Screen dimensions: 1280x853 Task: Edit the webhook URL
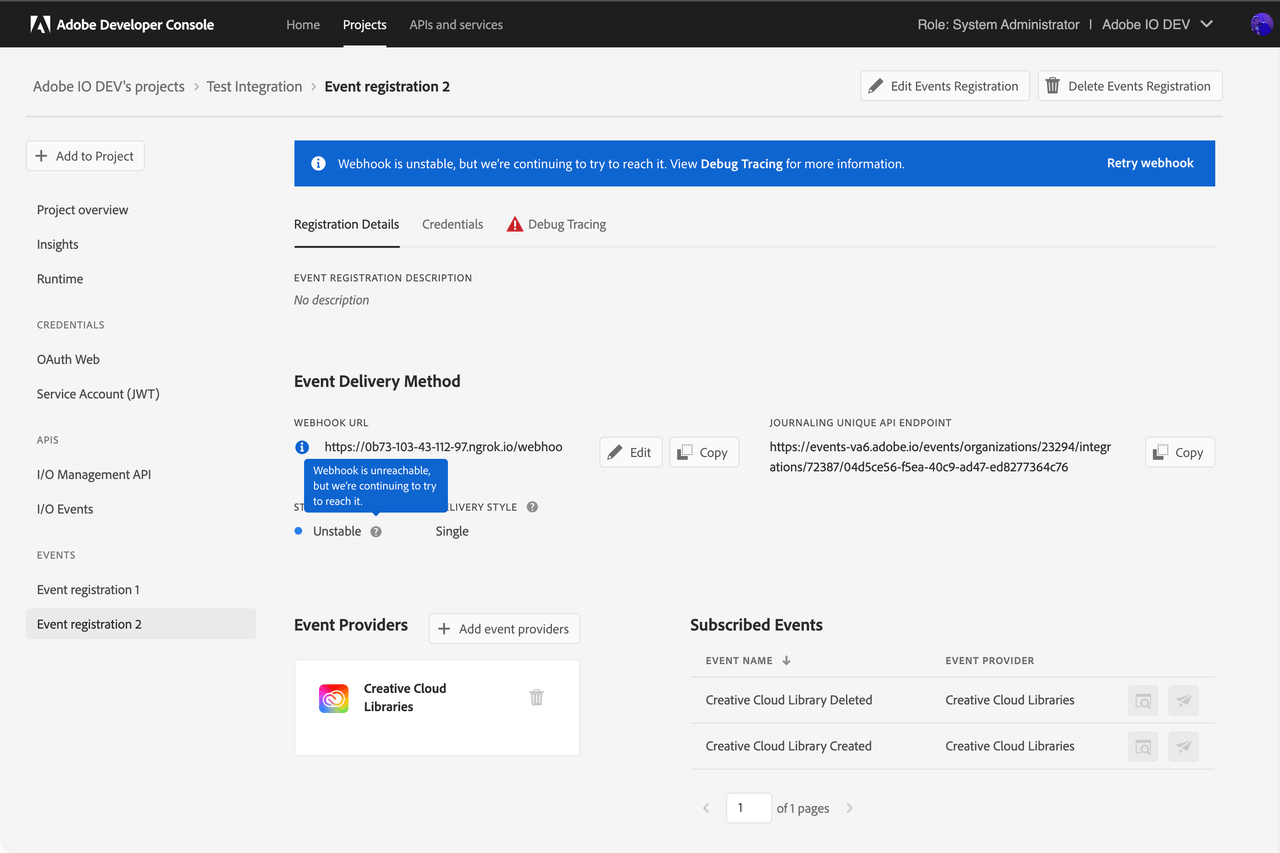[x=630, y=452]
